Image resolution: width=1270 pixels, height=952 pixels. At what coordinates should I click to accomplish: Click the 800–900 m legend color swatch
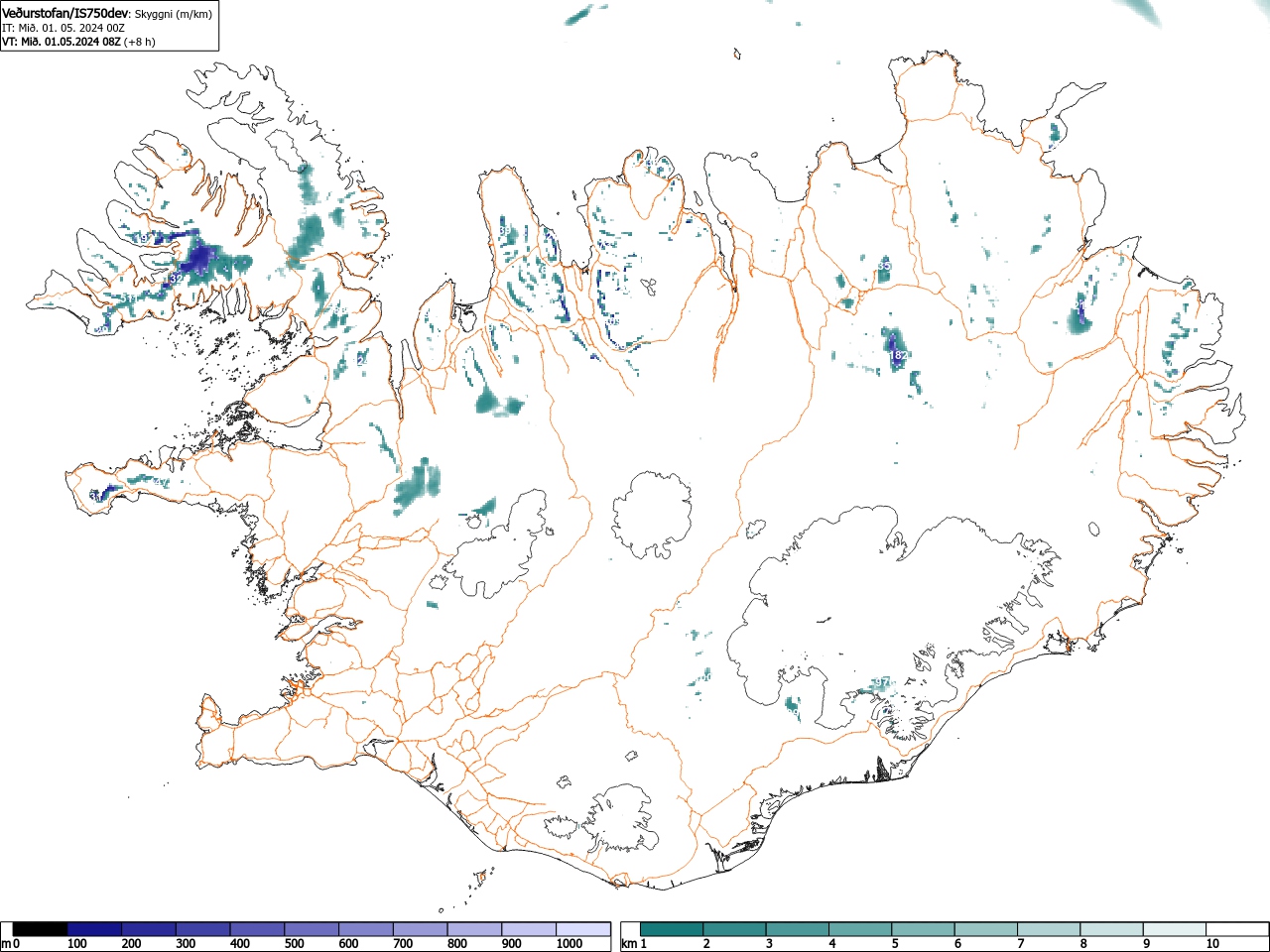[x=474, y=929]
